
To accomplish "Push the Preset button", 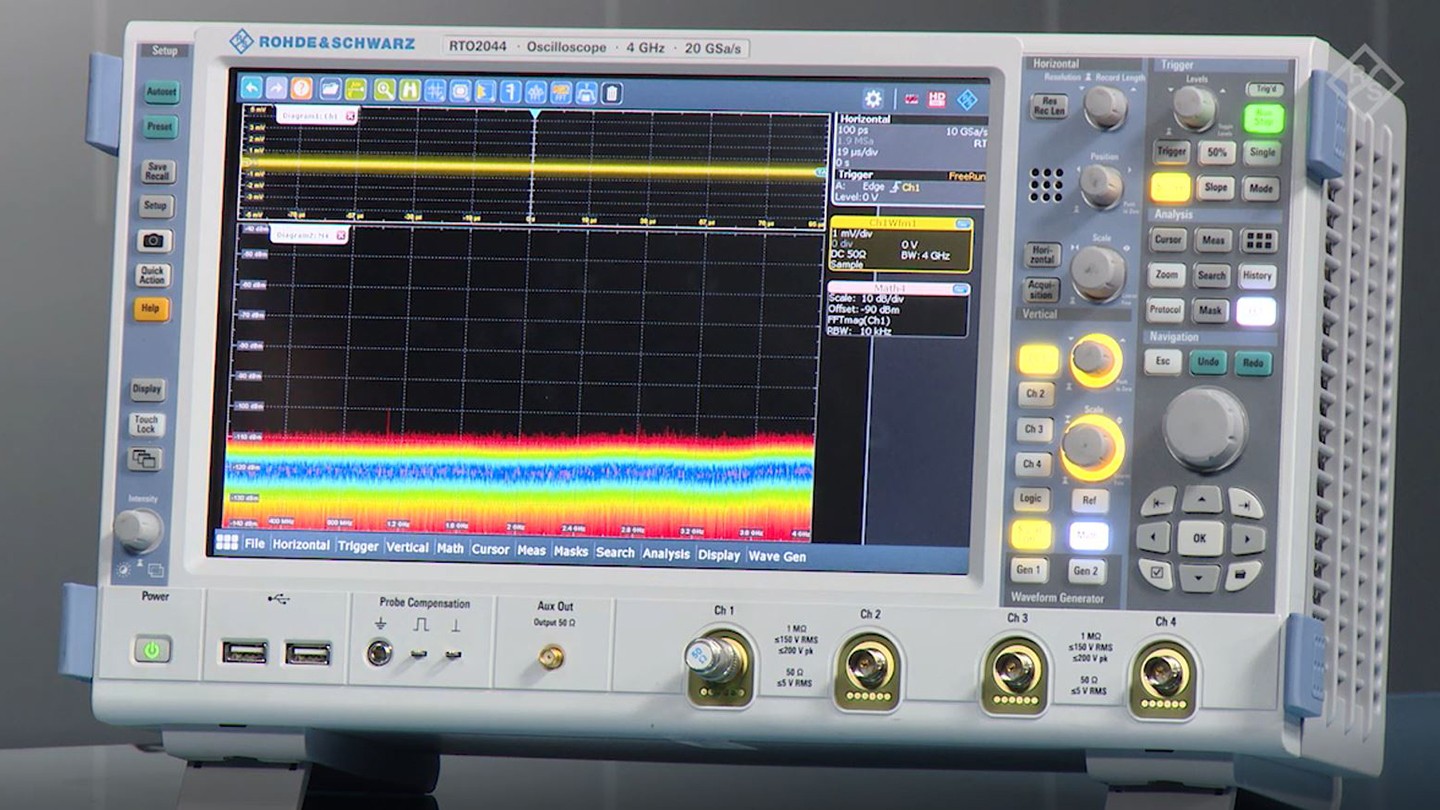I will 159,127.
